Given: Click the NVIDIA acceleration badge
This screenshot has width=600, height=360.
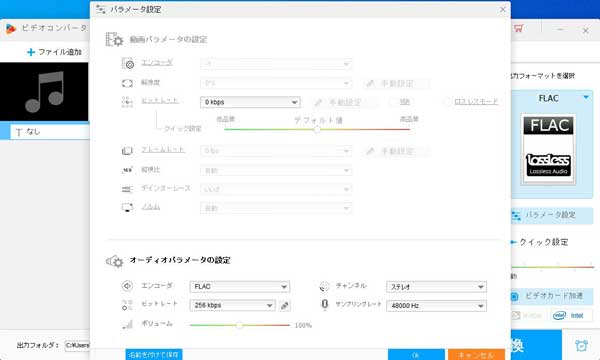Looking at the screenshot, I should [530, 316].
